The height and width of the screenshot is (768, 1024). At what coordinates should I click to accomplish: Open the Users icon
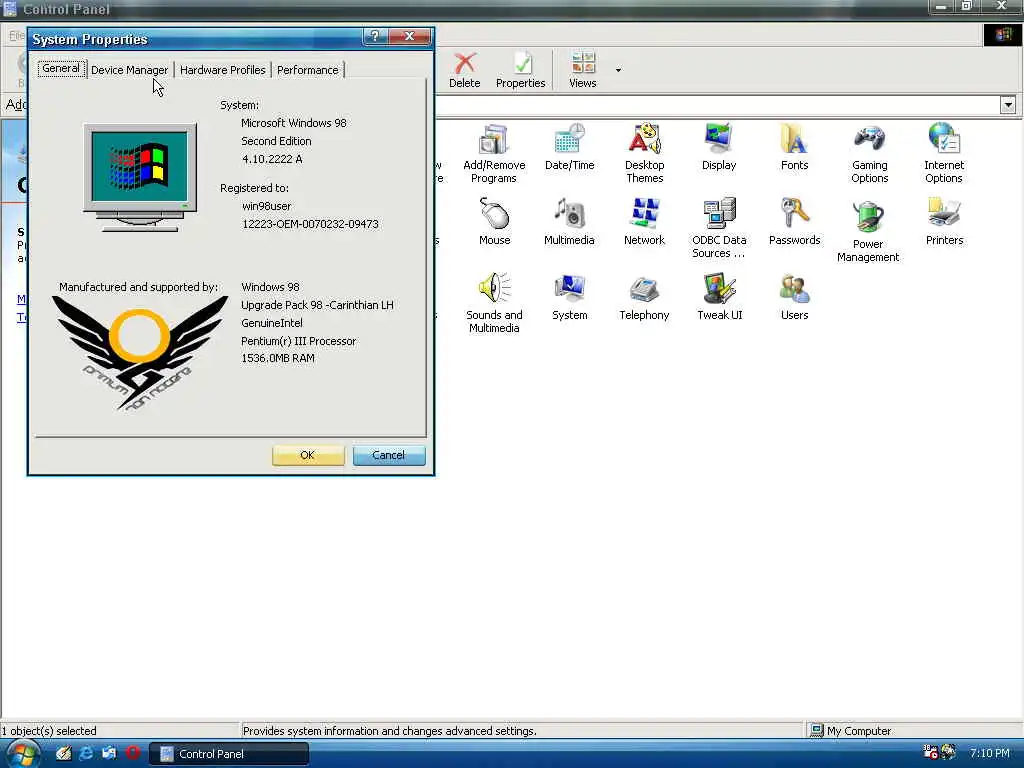pos(794,297)
